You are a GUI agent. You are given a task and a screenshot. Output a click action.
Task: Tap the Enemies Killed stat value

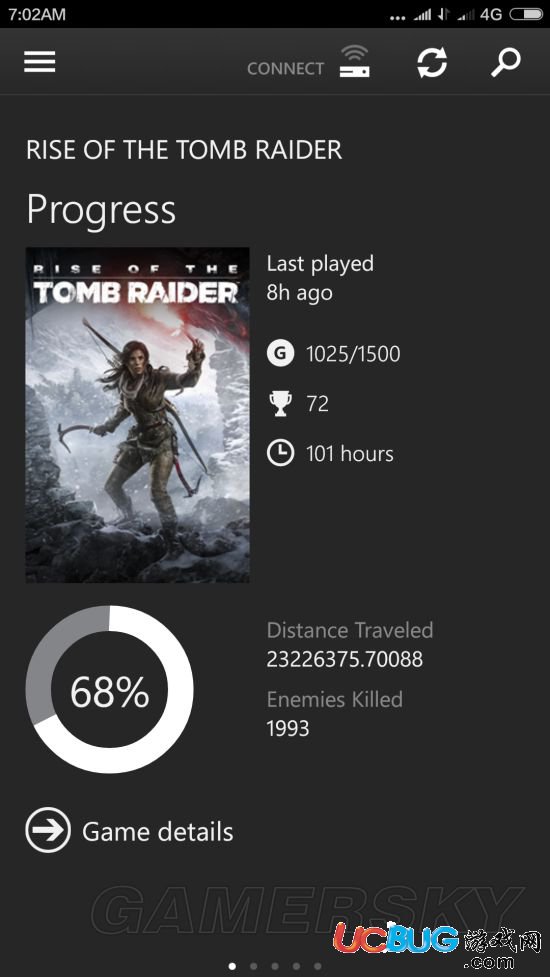pyautogui.click(x=288, y=728)
